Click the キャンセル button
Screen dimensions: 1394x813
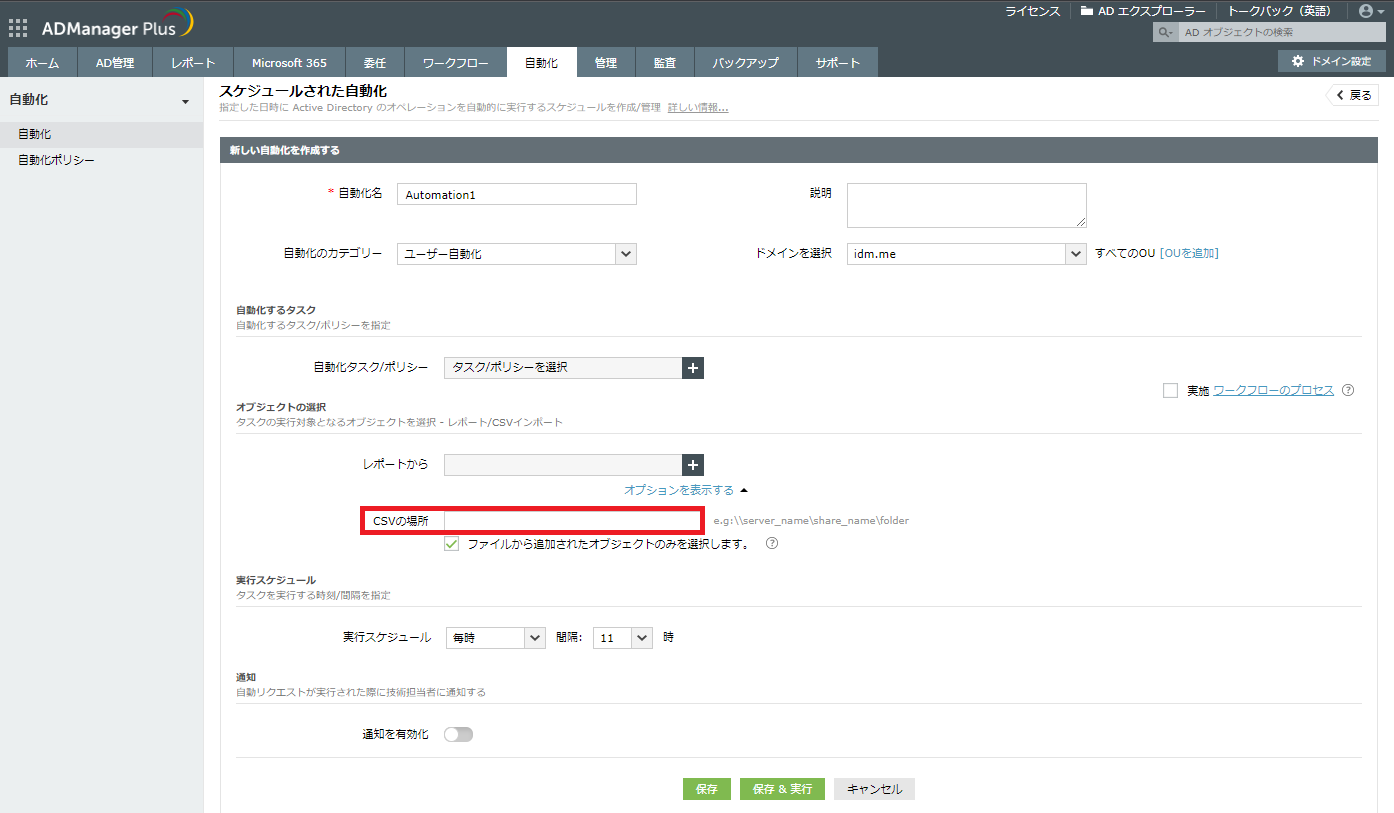coord(874,789)
